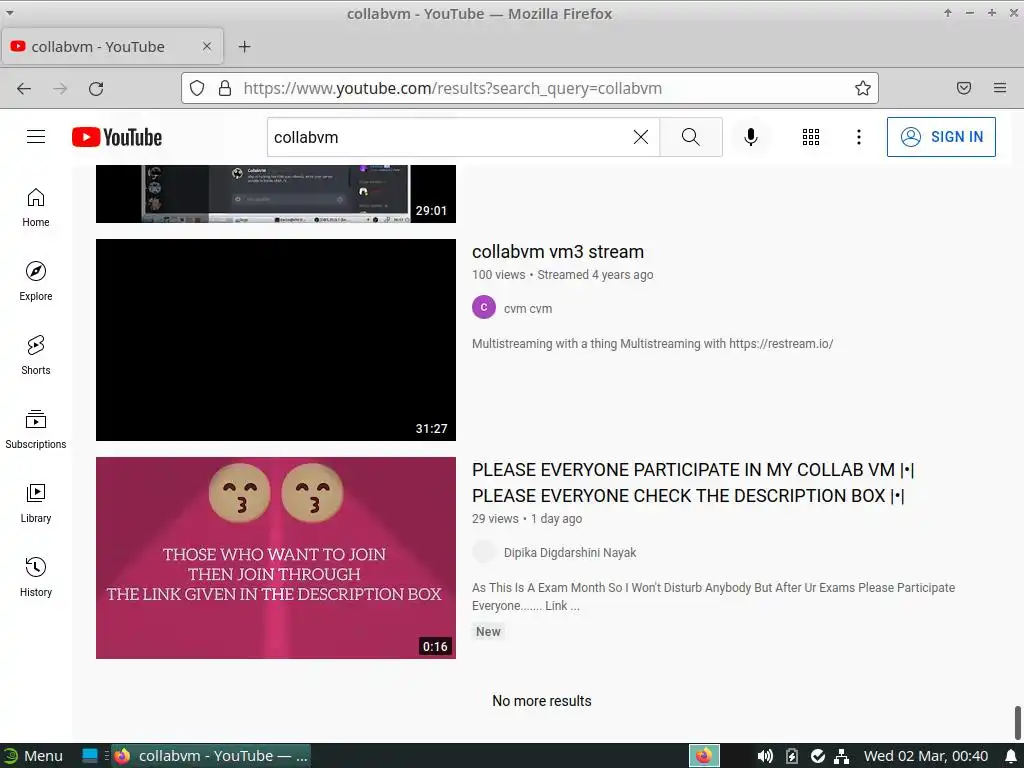Open the YouTube hamburger guide menu
Image resolution: width=1024 pixels, height=768 pixels.
click(x=36, y=136)
